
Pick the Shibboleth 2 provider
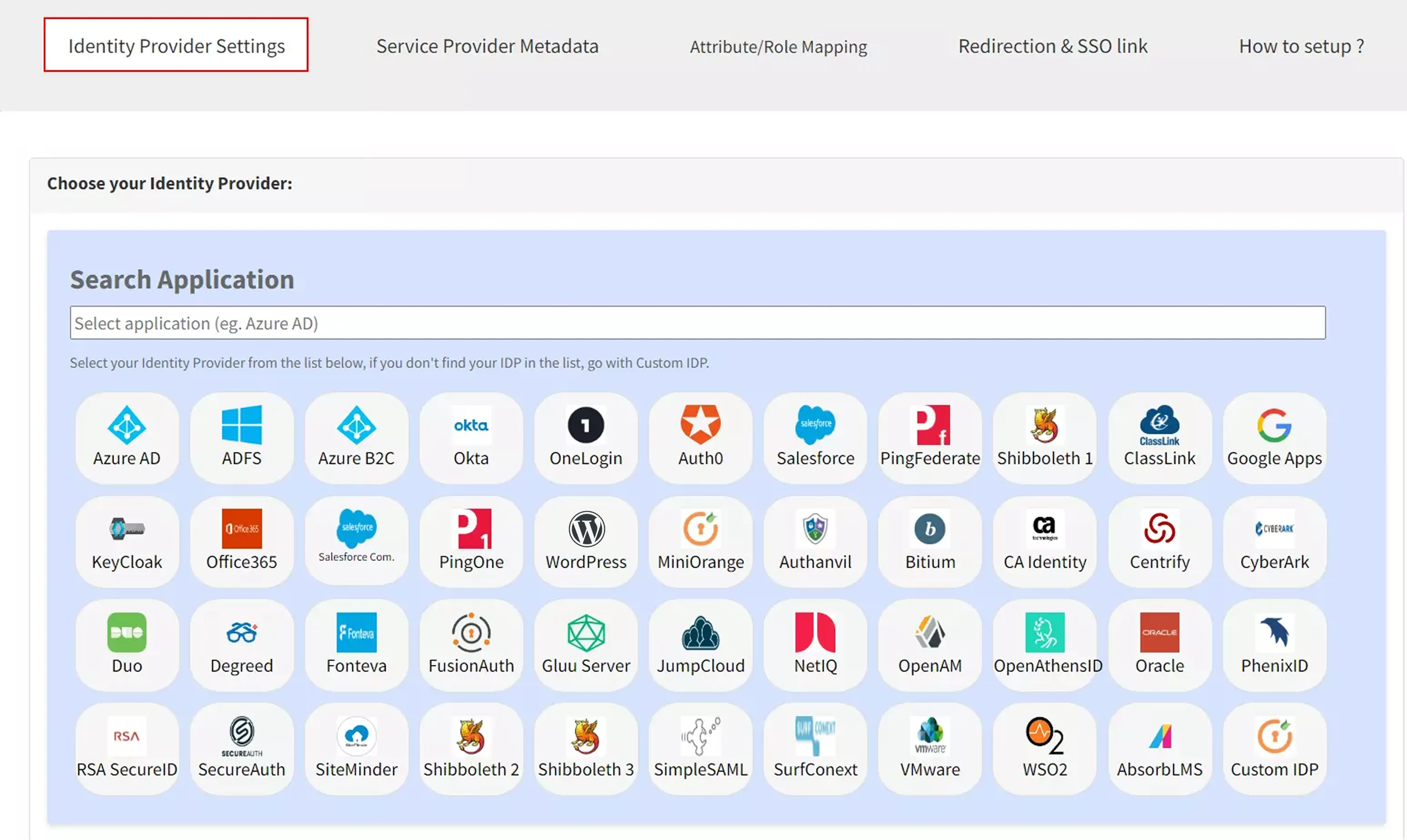click(471, 749)
